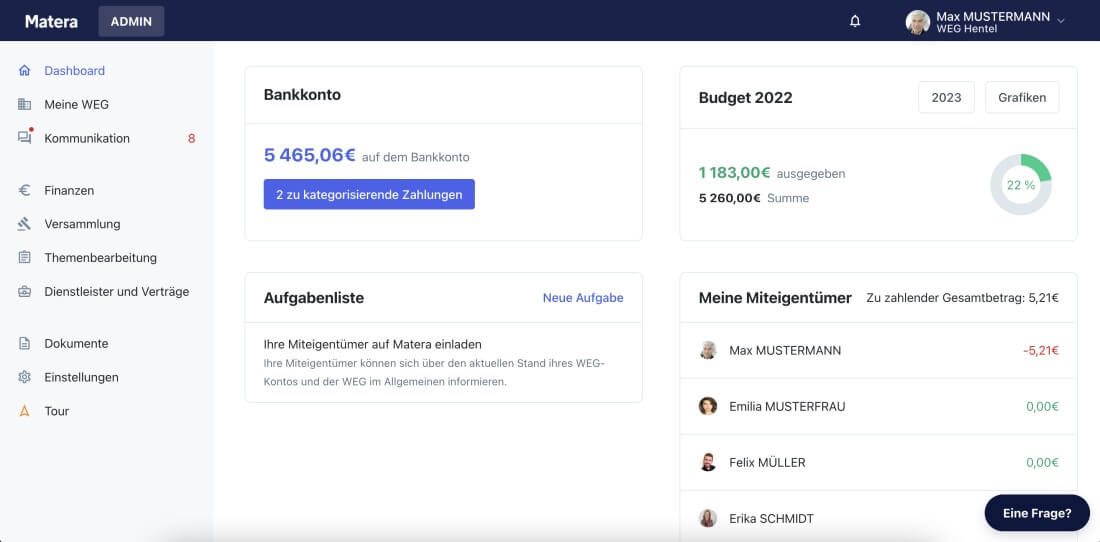This screenshot has width=1100, height=542.
Task: Open the Grafiken view
Action: coord(1022,97)
